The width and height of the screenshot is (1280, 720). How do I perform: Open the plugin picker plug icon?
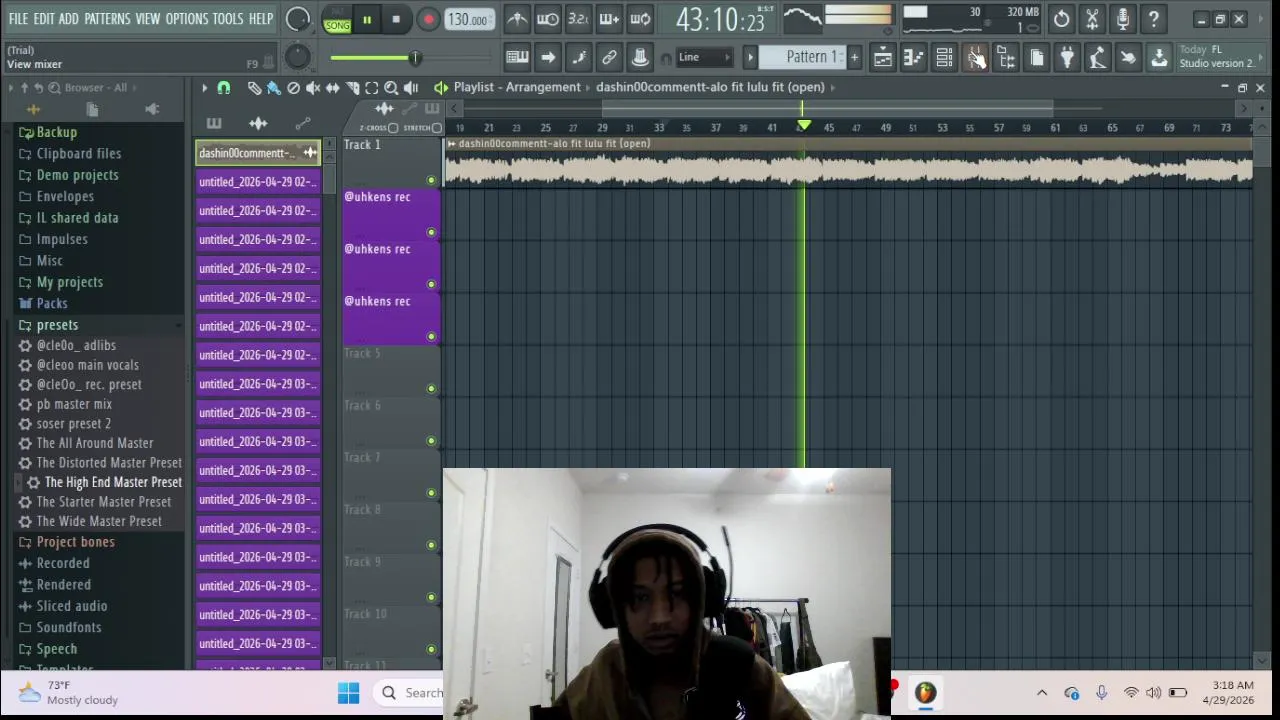coord(1067,58)
